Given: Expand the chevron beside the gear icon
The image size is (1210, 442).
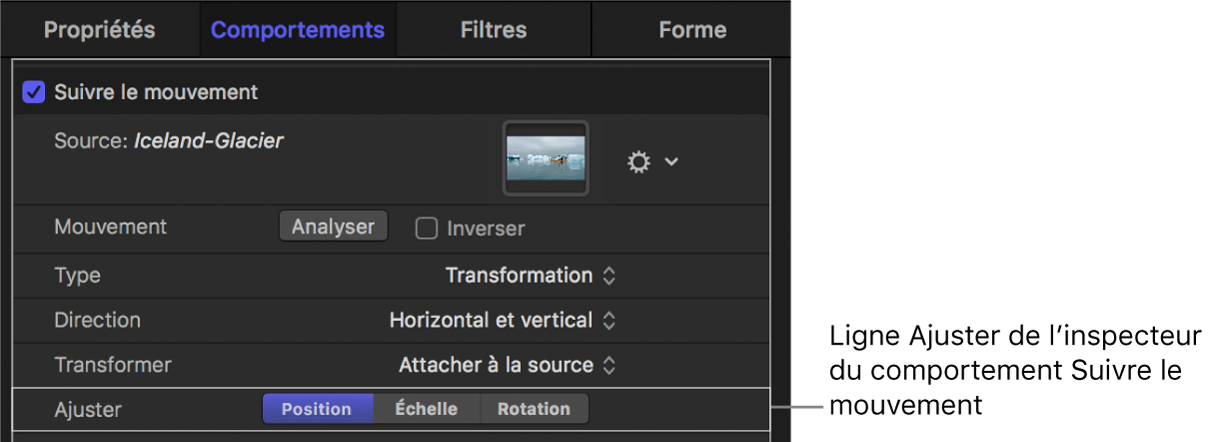Looking at the screenshot, I should pyautogui.click(x=671, y=161).
